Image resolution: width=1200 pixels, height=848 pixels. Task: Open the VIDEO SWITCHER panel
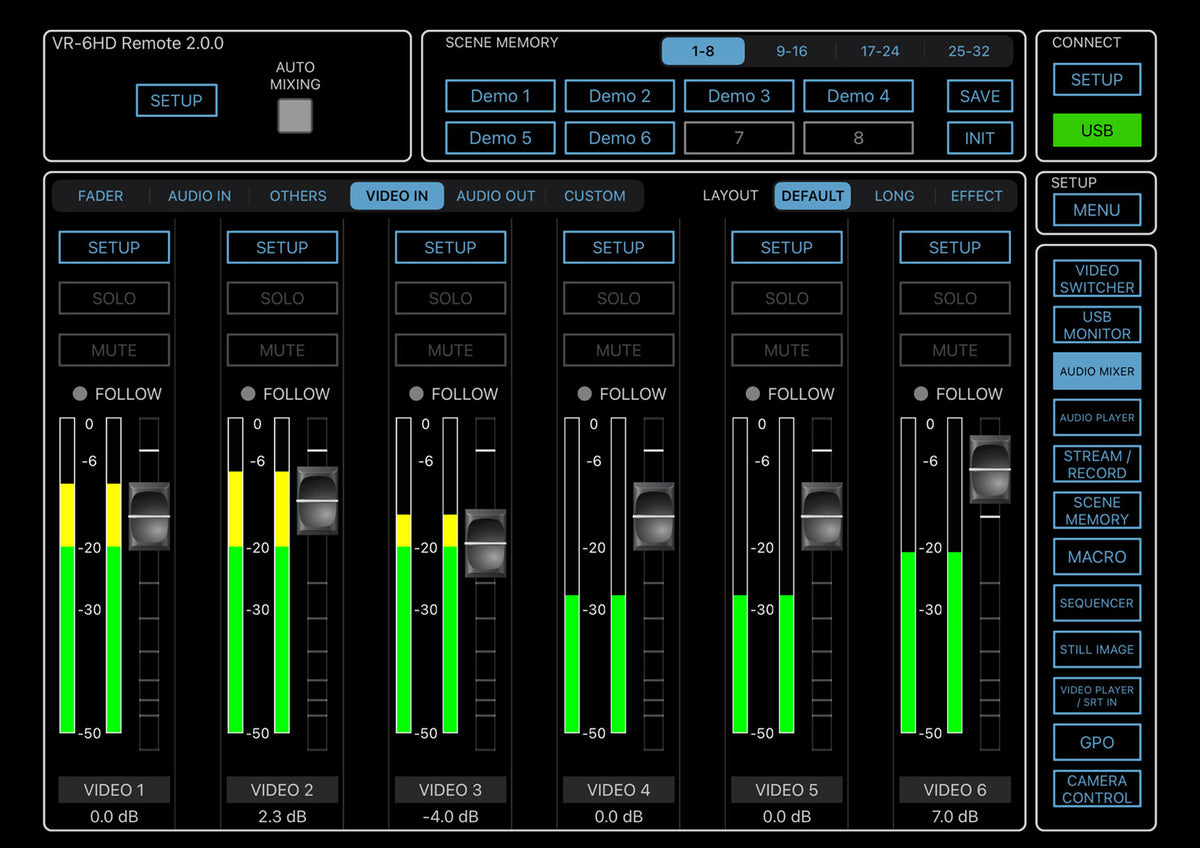tap(1096, 279)
